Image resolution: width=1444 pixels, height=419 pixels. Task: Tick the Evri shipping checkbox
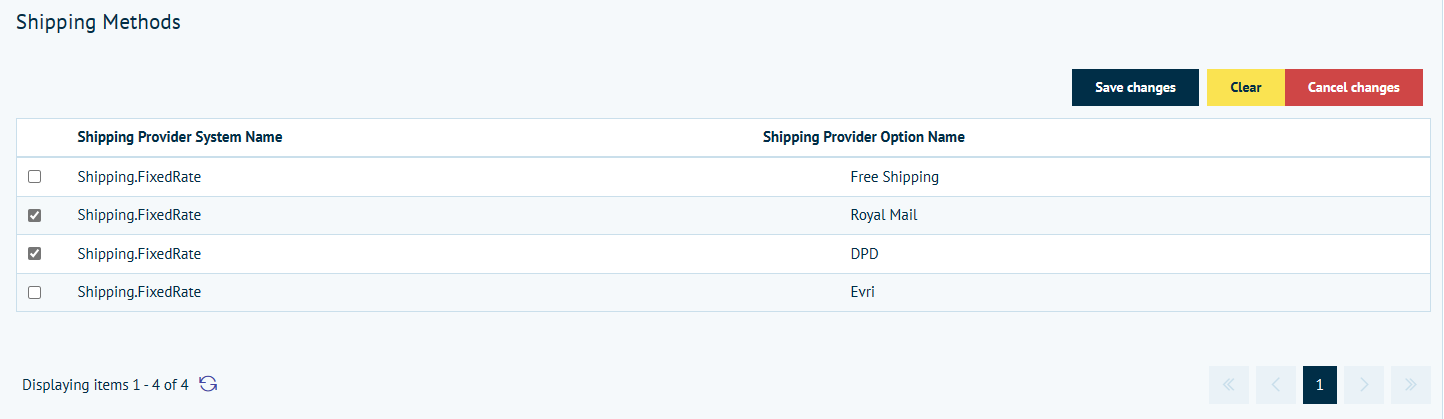pos(35,293)
